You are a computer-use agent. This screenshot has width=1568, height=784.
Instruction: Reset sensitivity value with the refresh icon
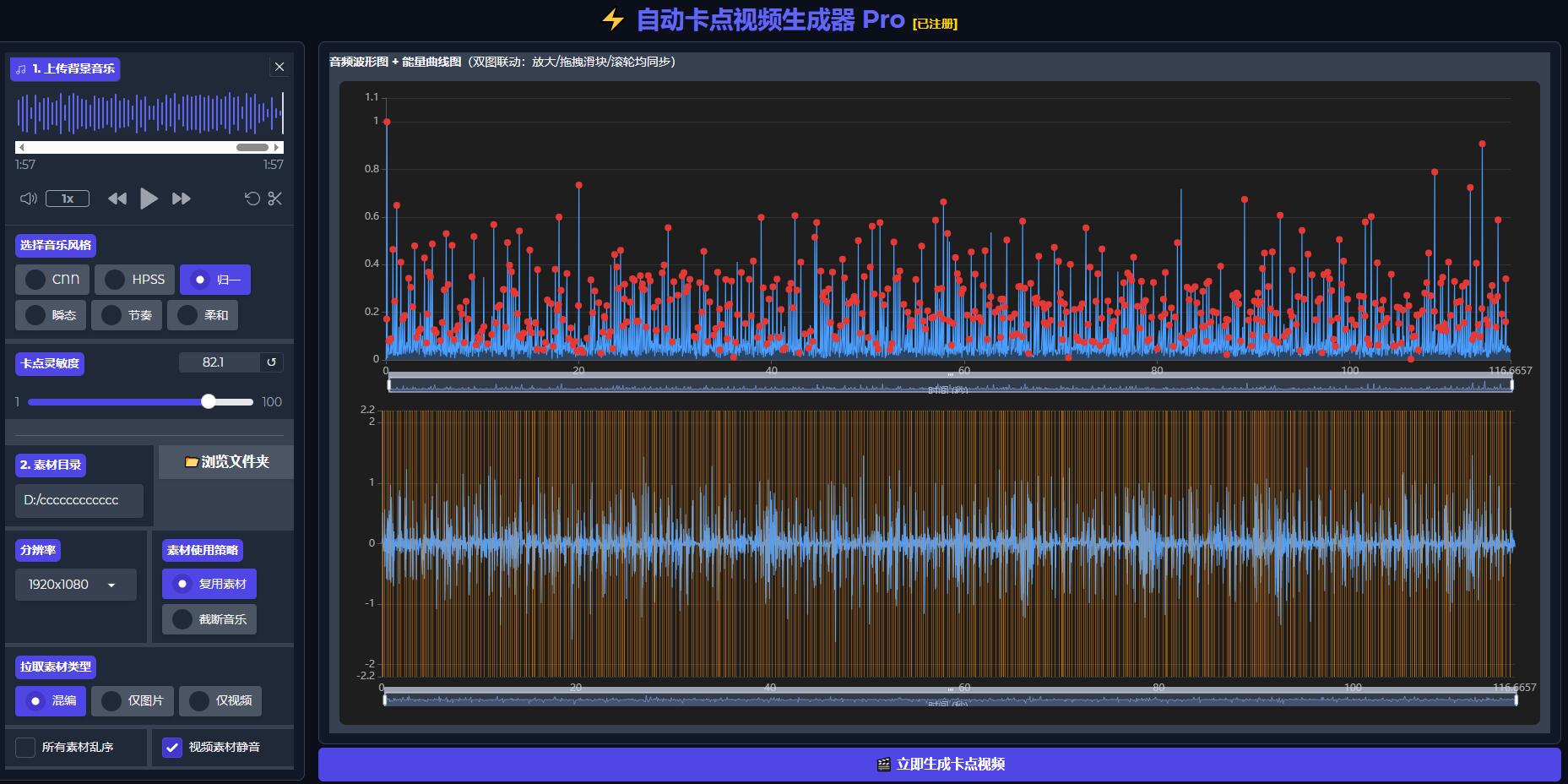[271, 362]
